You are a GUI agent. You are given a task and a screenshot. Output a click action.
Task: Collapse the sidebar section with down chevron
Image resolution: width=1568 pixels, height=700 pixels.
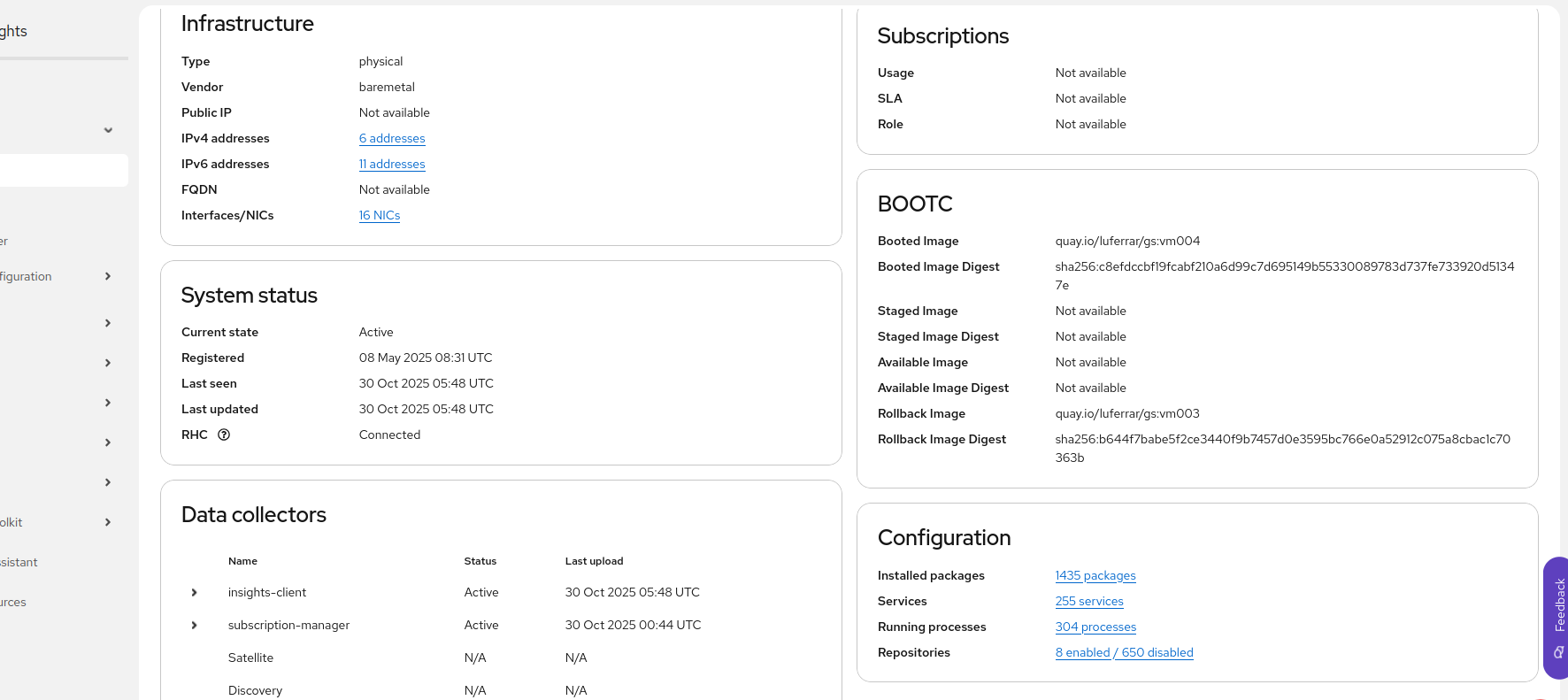[x=108, y=130]
